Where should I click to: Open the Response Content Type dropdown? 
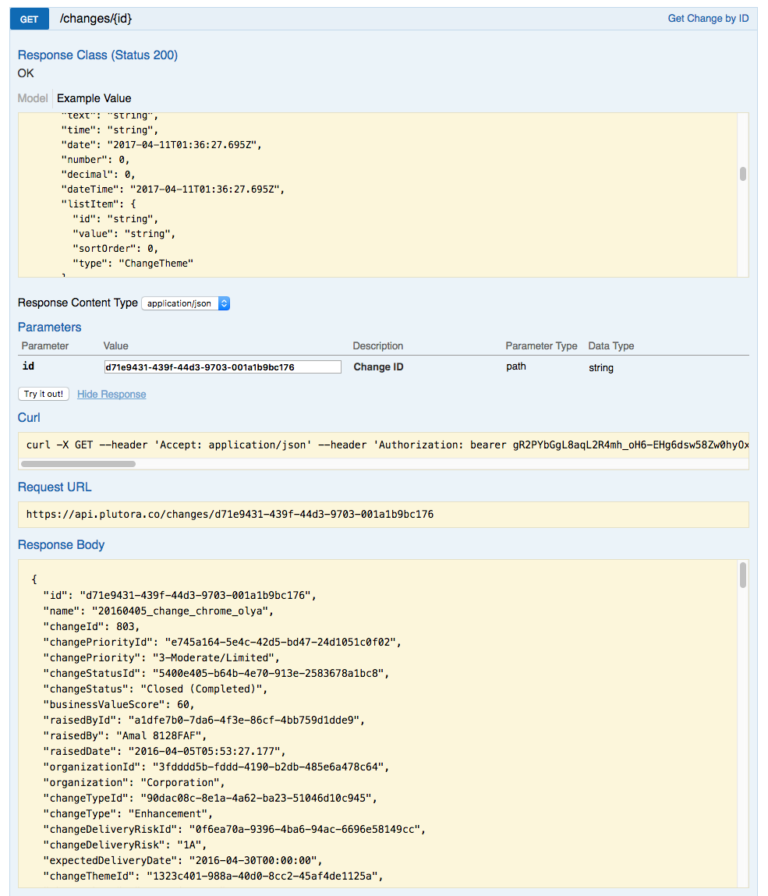point(186,303)
